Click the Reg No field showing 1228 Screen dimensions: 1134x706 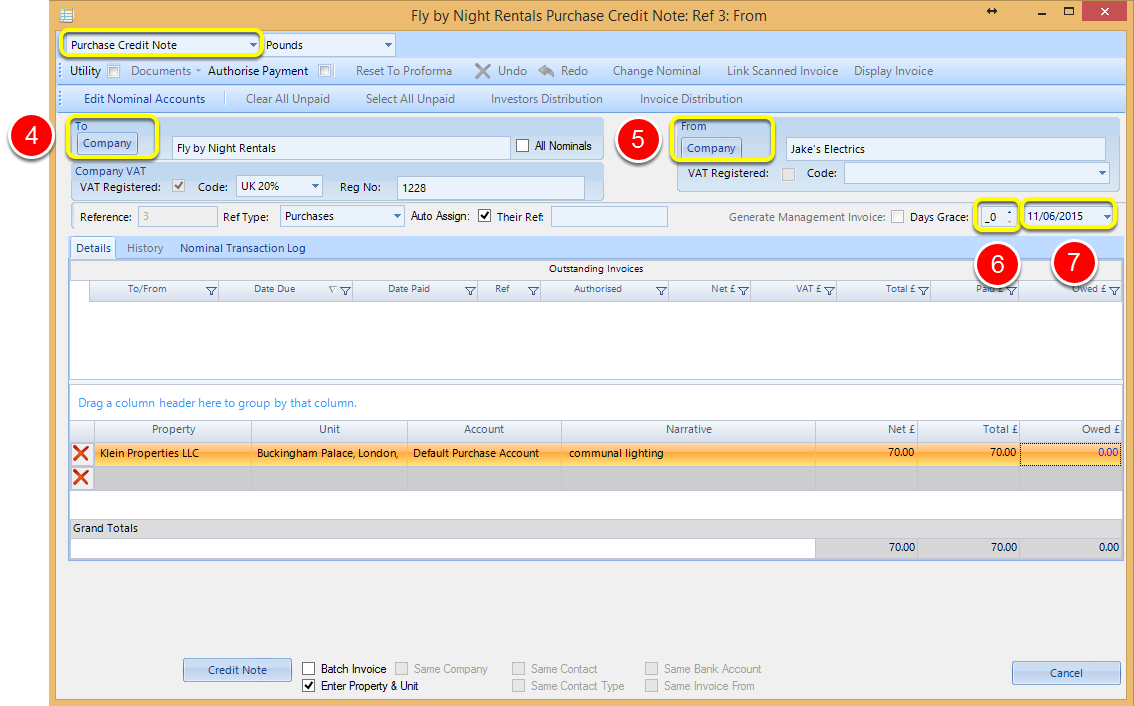click(x=490, y=187)
